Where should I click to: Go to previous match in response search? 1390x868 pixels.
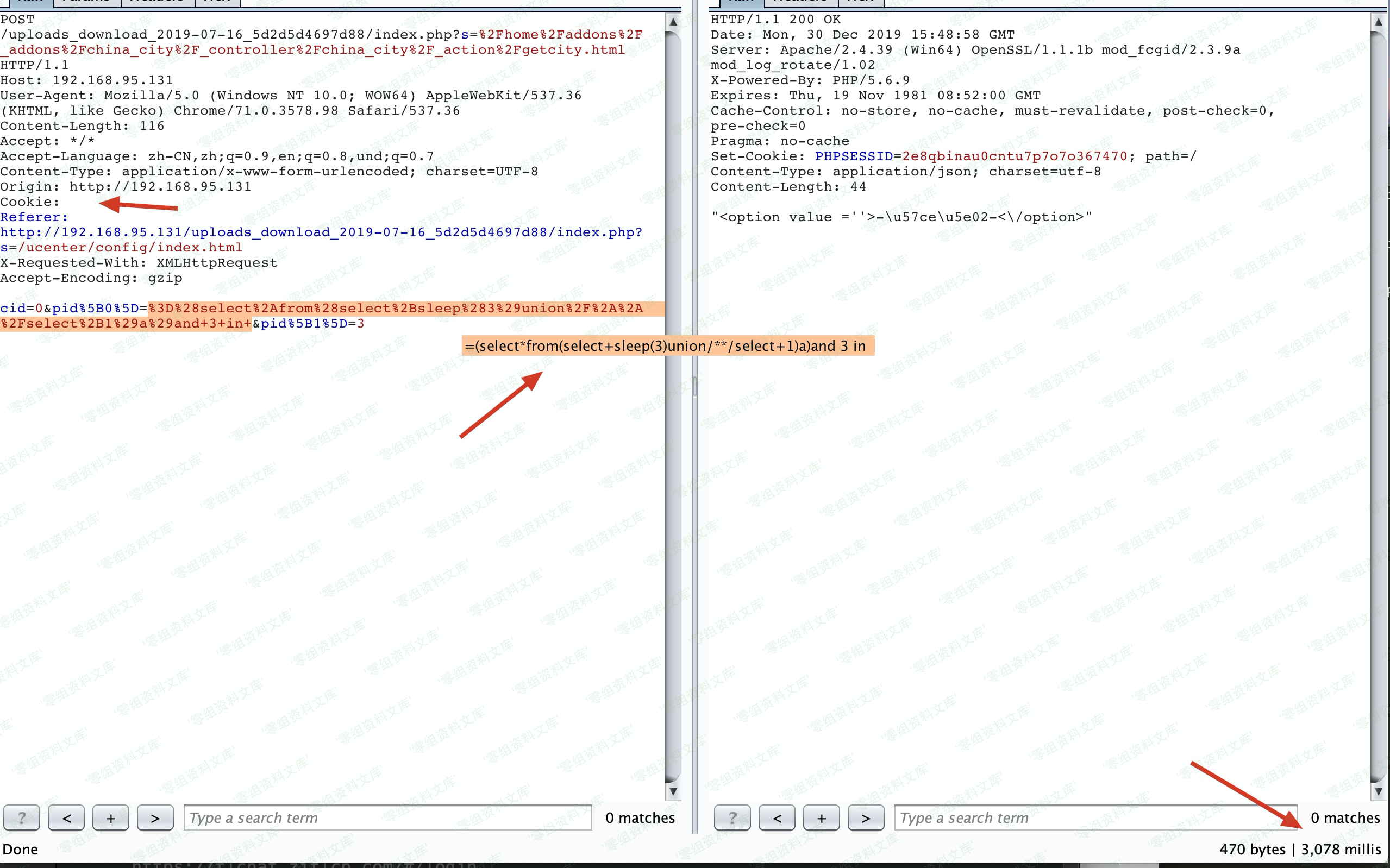[x=777, y=817]
